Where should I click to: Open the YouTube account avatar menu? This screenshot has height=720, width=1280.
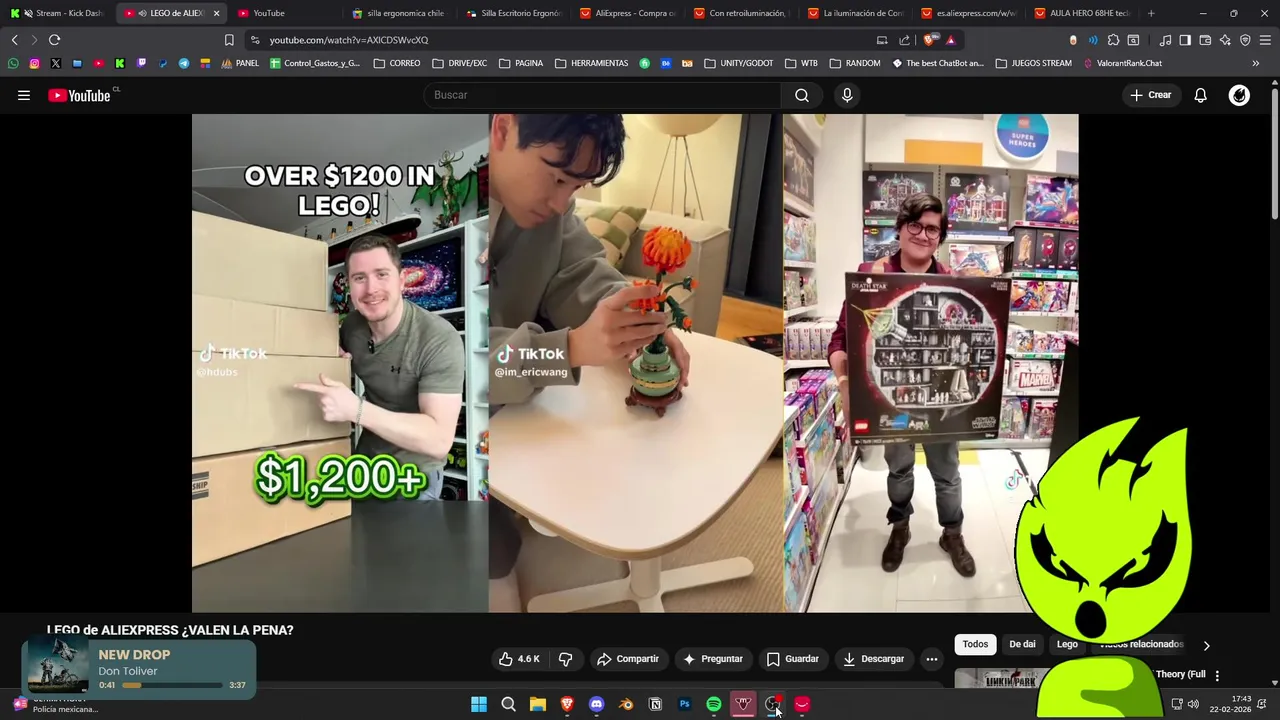(x=1239, y=95)
